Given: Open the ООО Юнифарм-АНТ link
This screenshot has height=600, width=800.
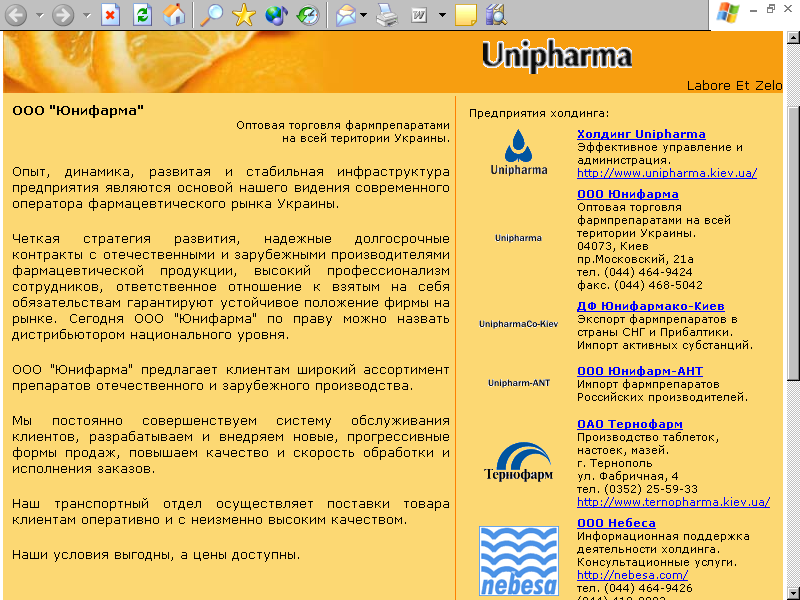Looking at the screenshot, I should tap(640, 371).
